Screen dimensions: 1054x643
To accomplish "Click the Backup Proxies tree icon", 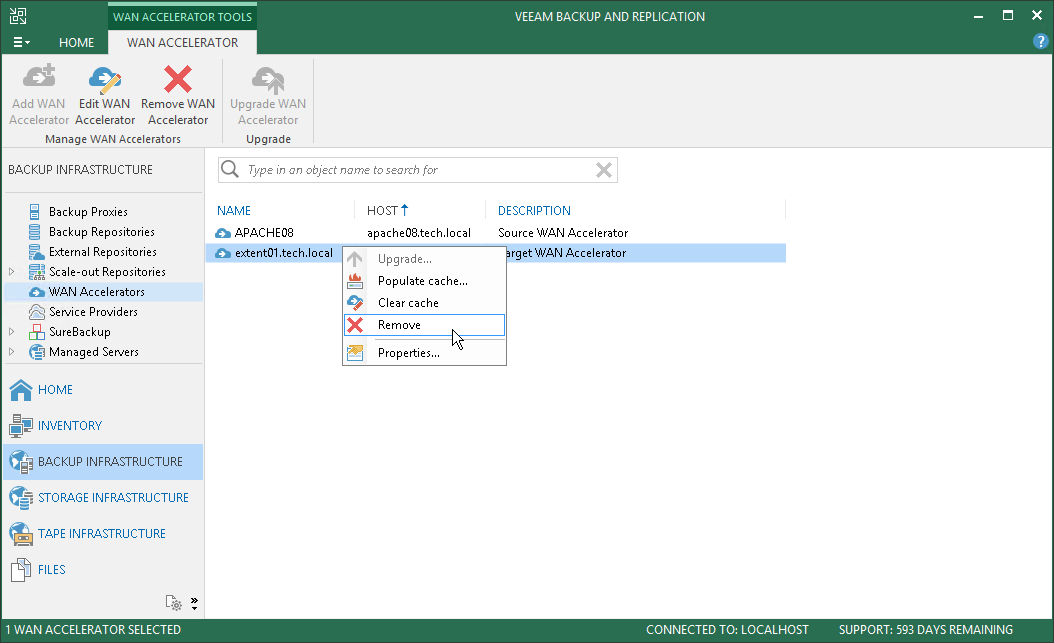I will pyautogui.click(x=34, y=212).
